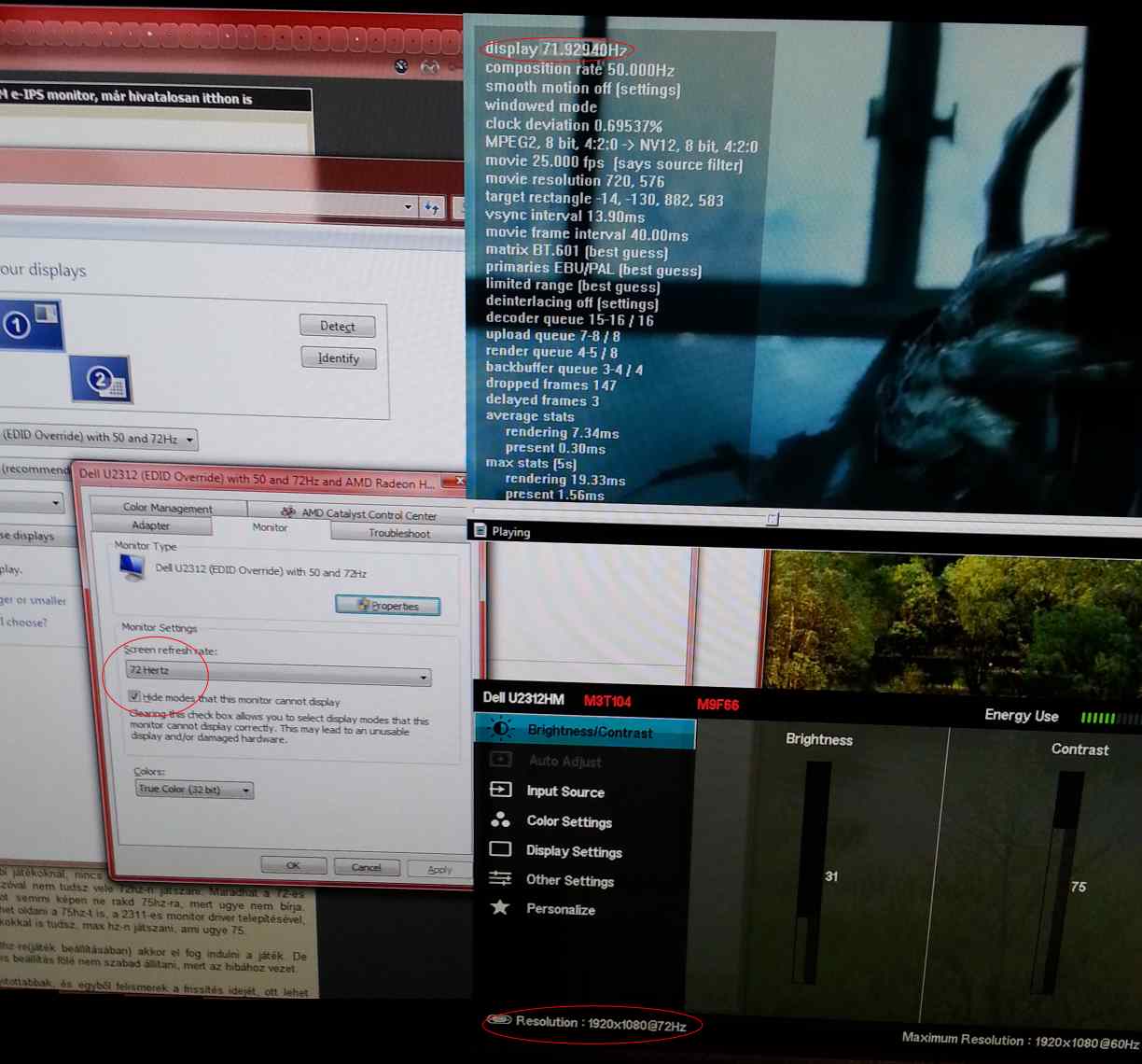Click the video player seek bar handle
This screenshot has width=1142, height=1064.
click(x=773, y=519)
